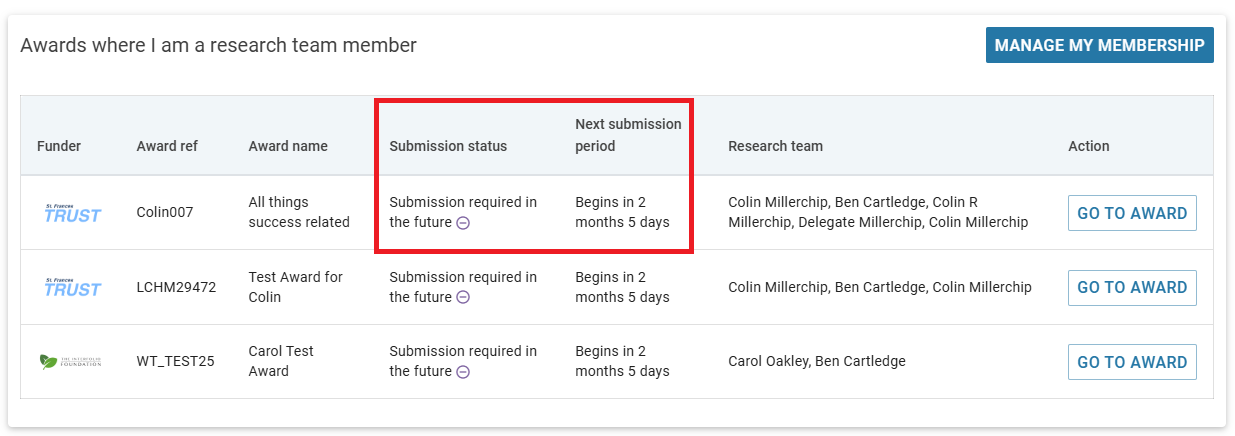Go to award Carol Test Award
The width and height of the screenshot is (1235, 436).
tap(1132, 362)
